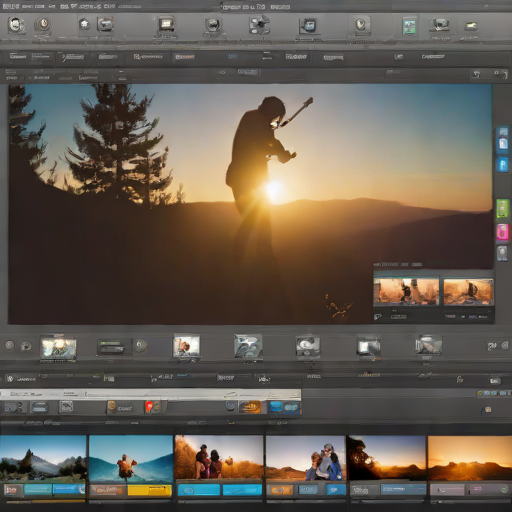Click the blue document icon in right sidebar

[502, 140]
